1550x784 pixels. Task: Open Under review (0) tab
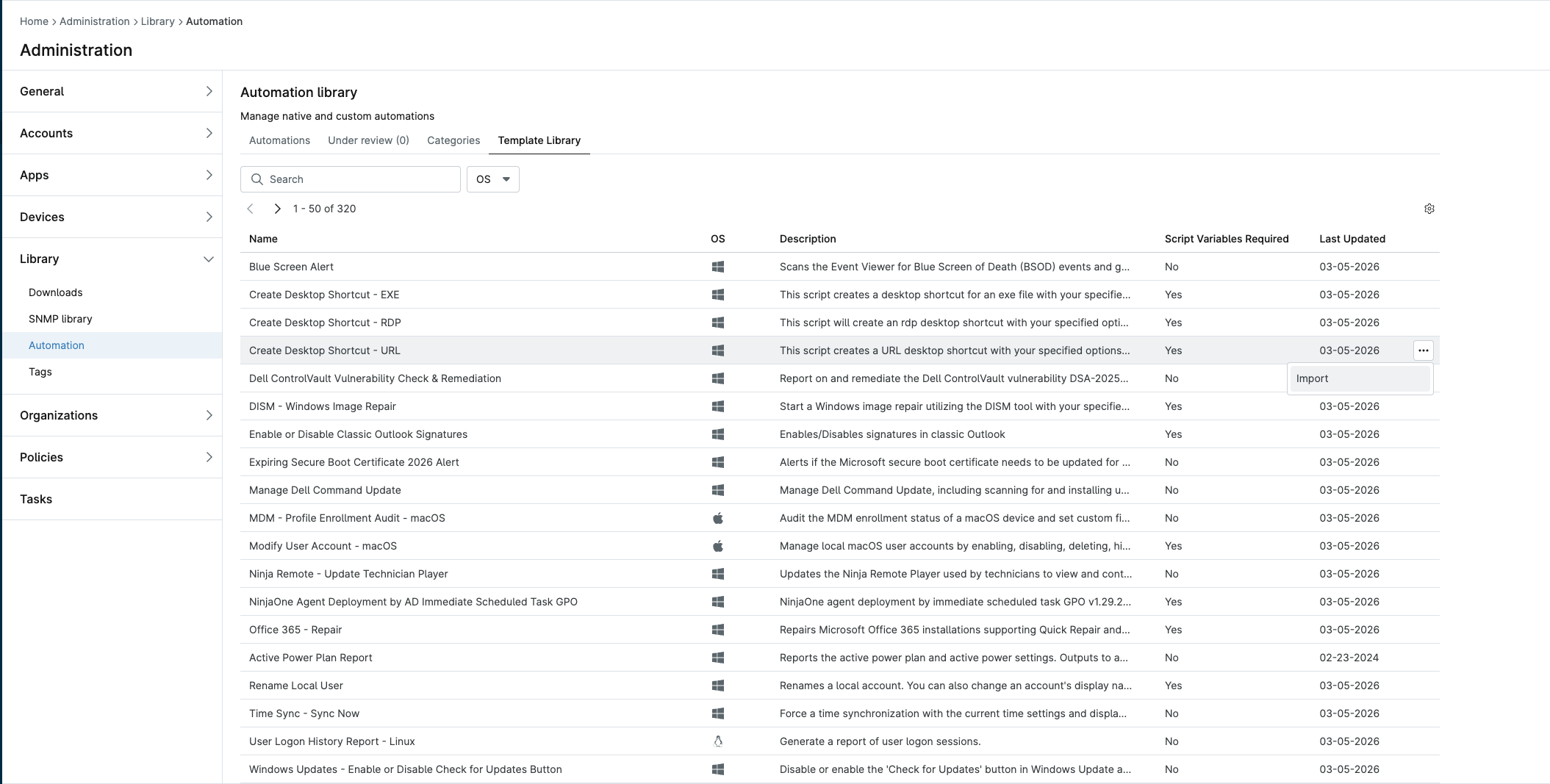point(368,140)
